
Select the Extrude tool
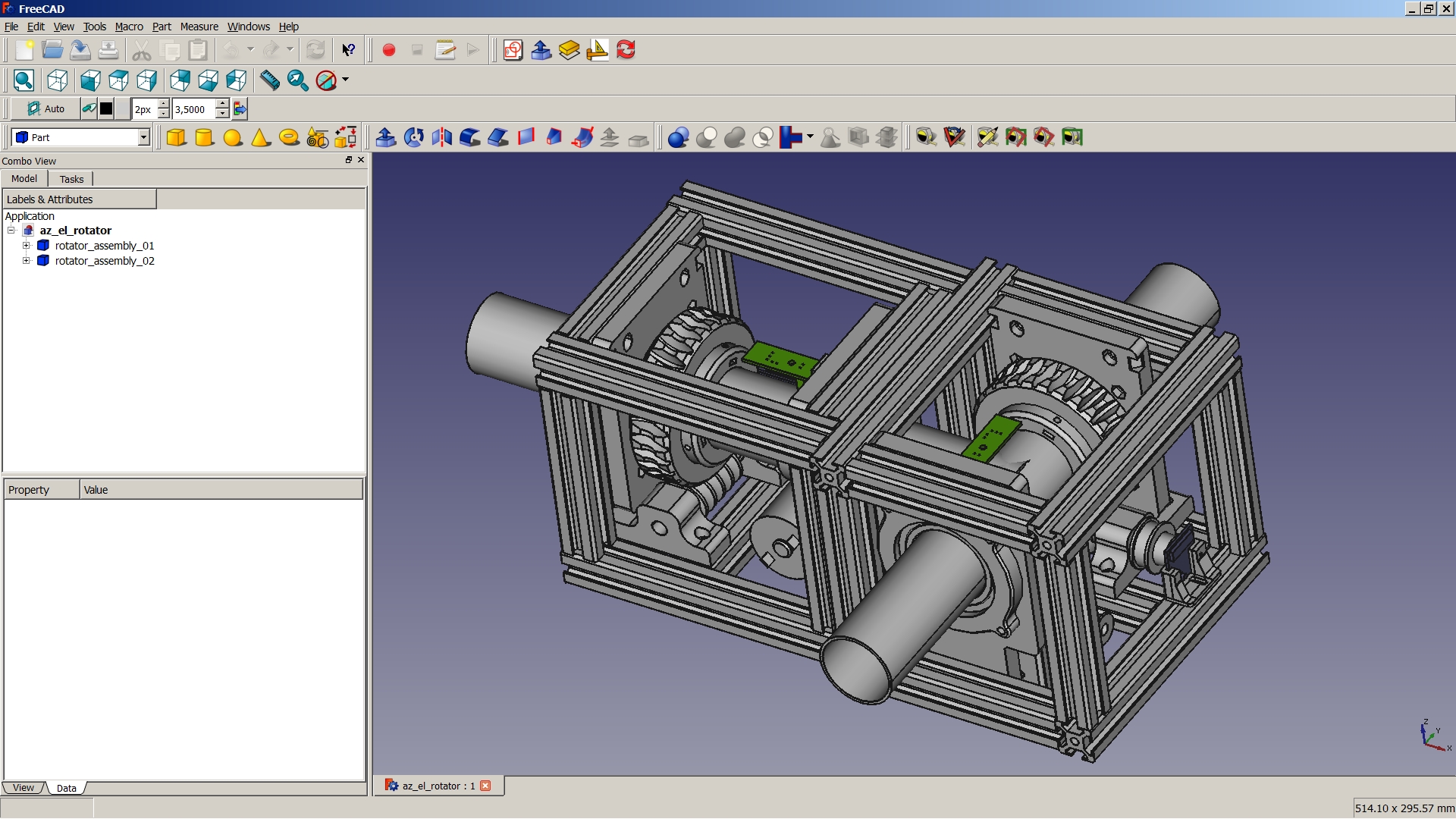386,137
